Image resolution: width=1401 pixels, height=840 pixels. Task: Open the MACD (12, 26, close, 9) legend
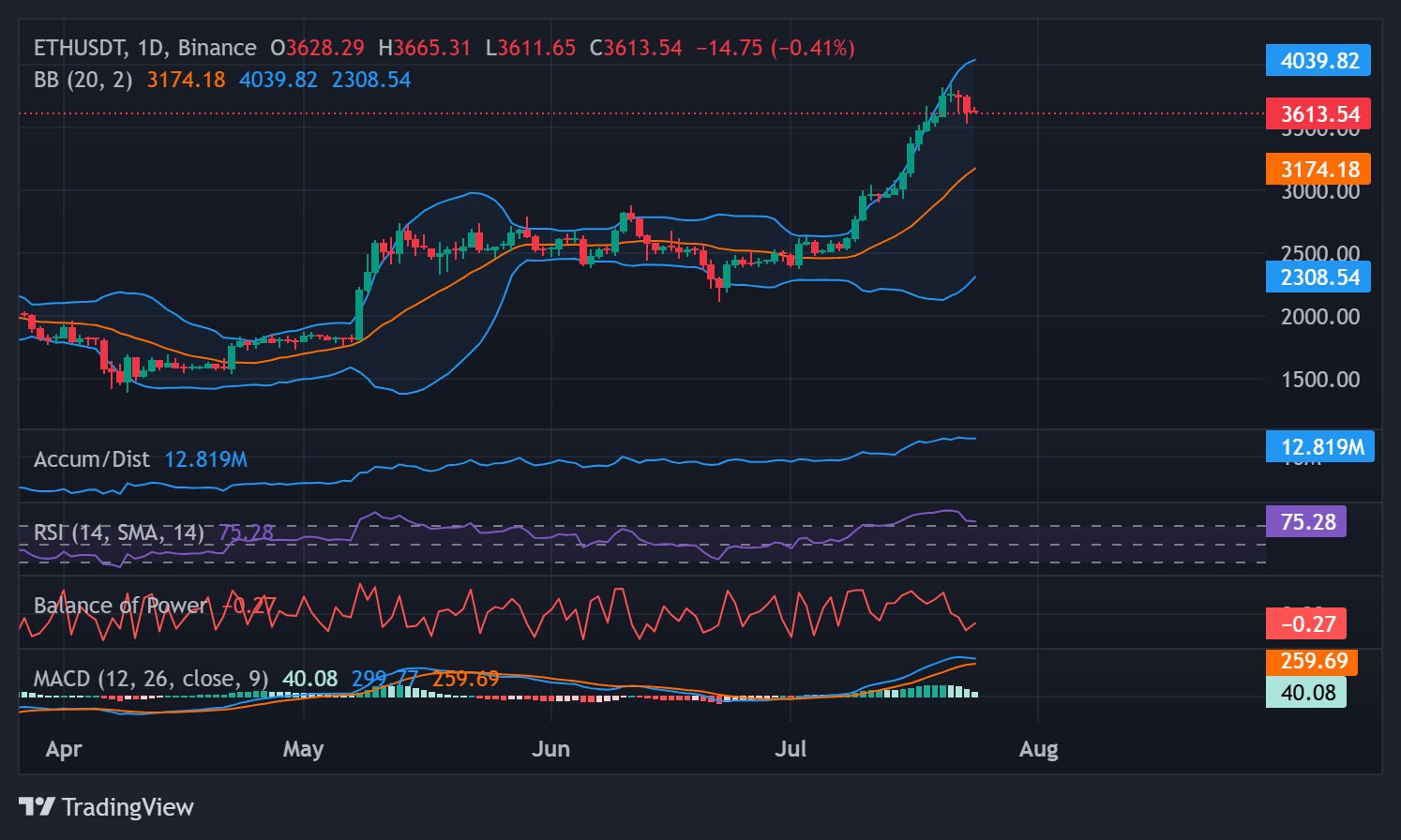tap(149, 678)
